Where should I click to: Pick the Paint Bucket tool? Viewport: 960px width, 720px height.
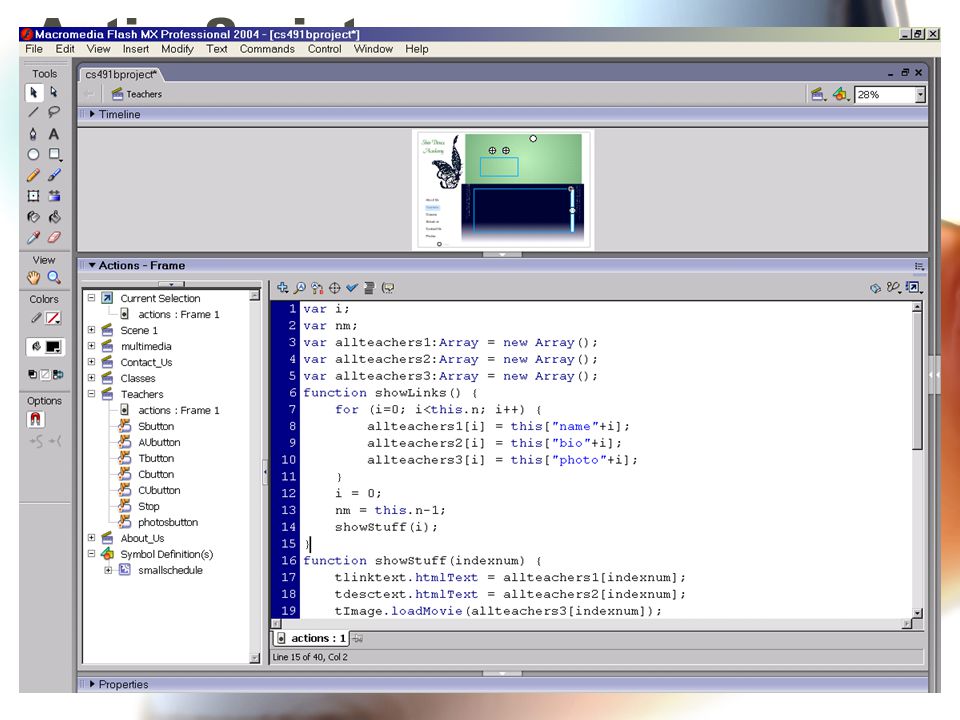pyautogui.click(x=54, y=217)
